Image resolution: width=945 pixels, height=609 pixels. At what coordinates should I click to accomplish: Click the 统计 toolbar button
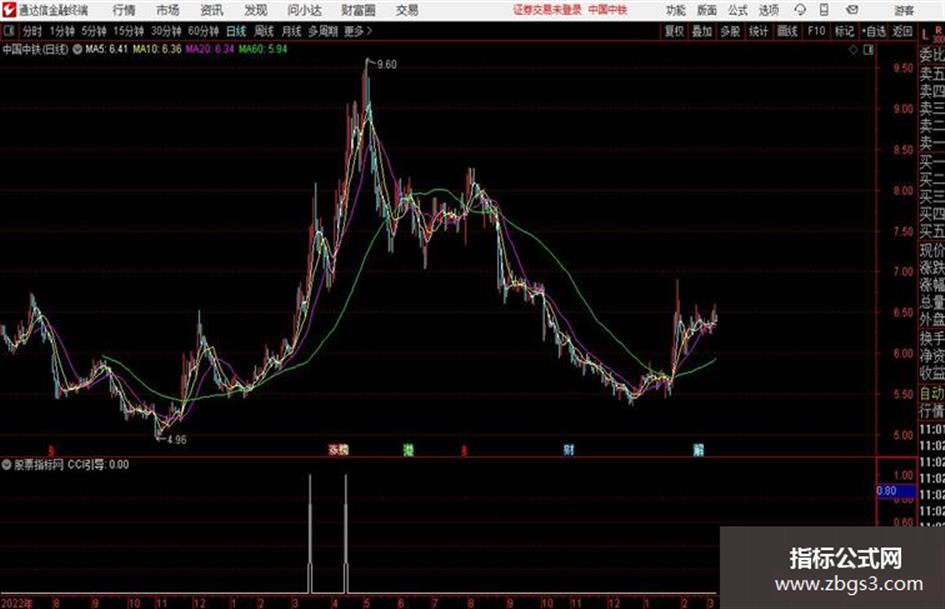tap(758, 31)
